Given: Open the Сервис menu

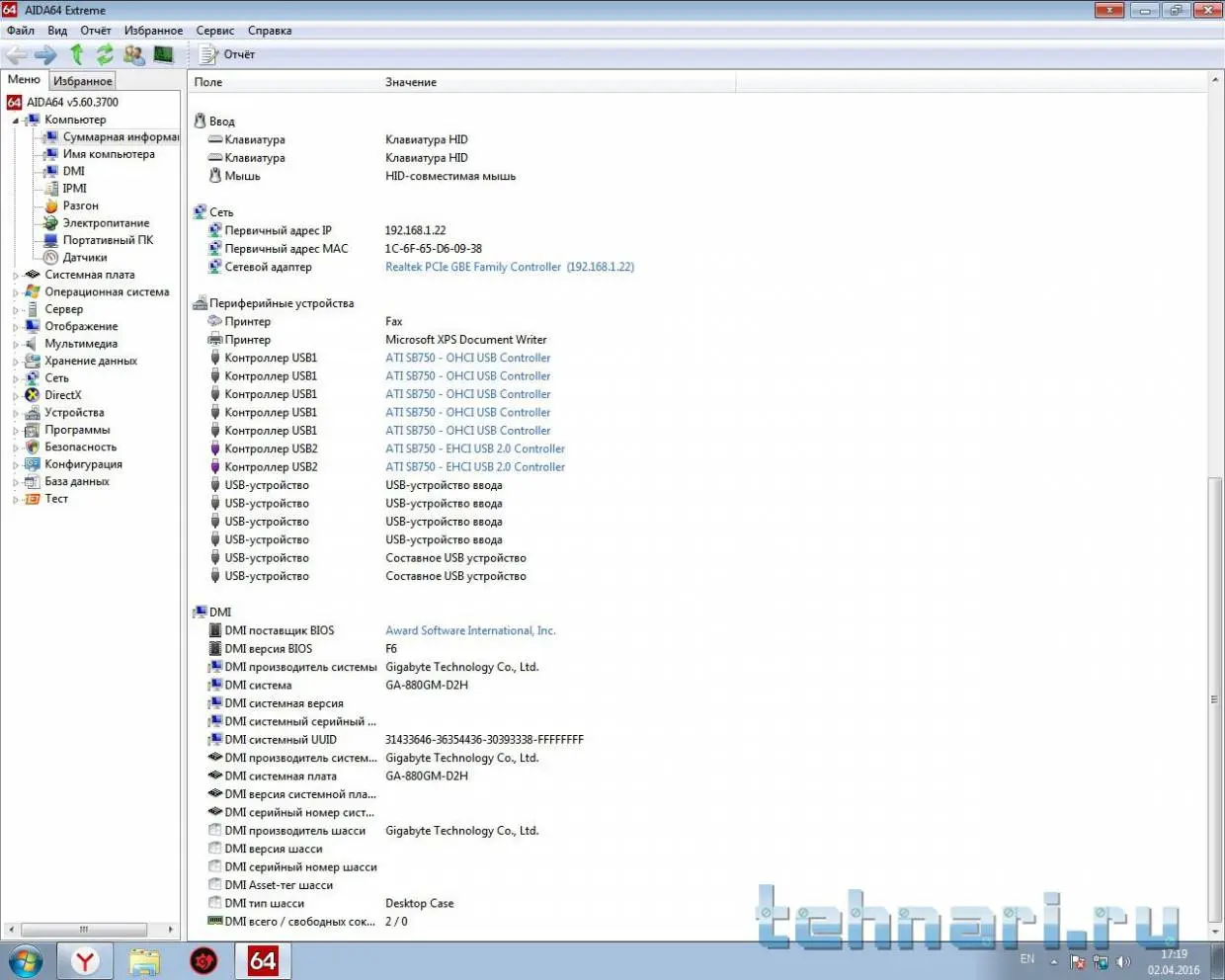Looking at the screenshot, I should pyautogui.click(x=214, y=31).
